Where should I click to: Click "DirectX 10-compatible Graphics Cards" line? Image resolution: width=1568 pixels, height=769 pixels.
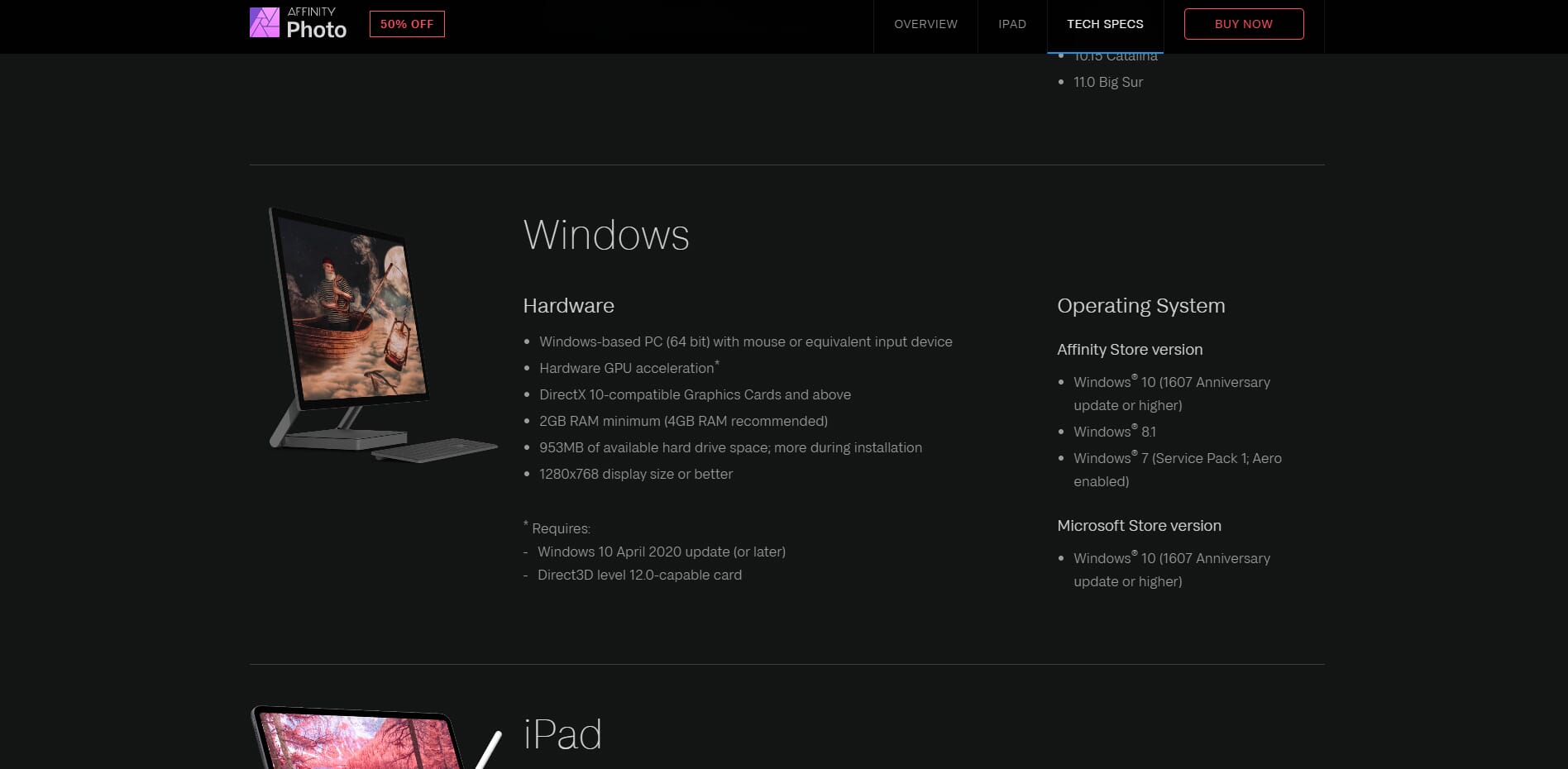pyautogui.click(x=695, y=394)
